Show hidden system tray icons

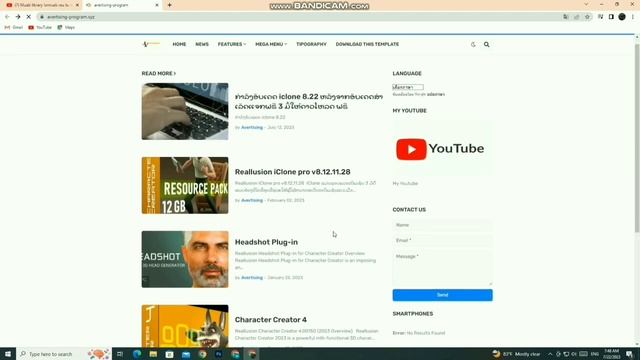coord(550,354)
